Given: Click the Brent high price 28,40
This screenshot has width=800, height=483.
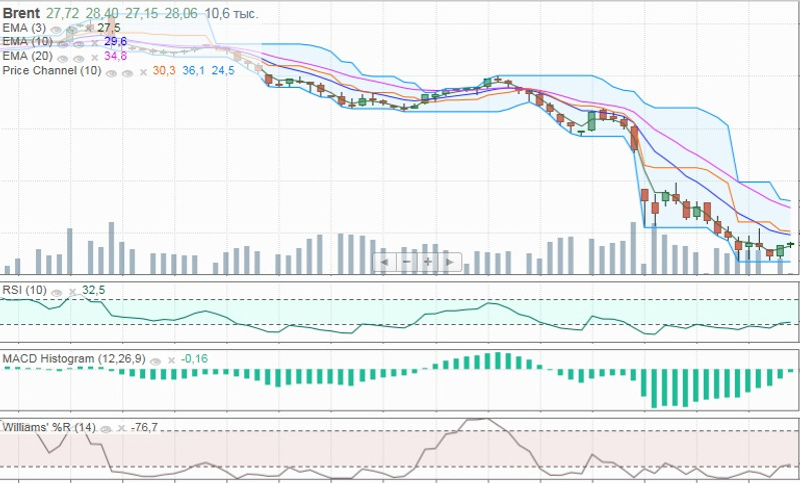Looking at the screenshot, I should click(x=102, y=13).
